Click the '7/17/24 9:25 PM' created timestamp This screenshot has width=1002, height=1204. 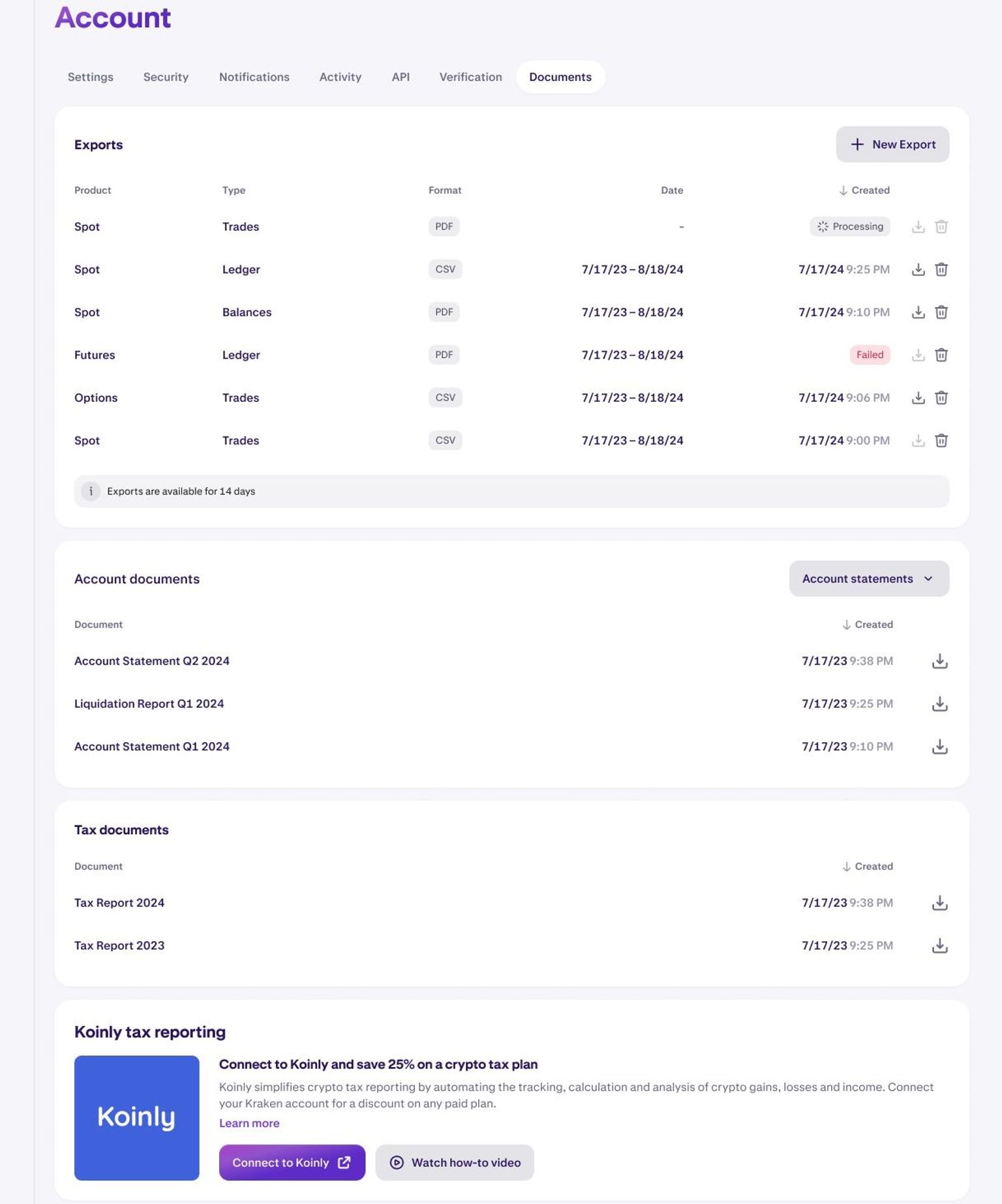click(844, 269)
